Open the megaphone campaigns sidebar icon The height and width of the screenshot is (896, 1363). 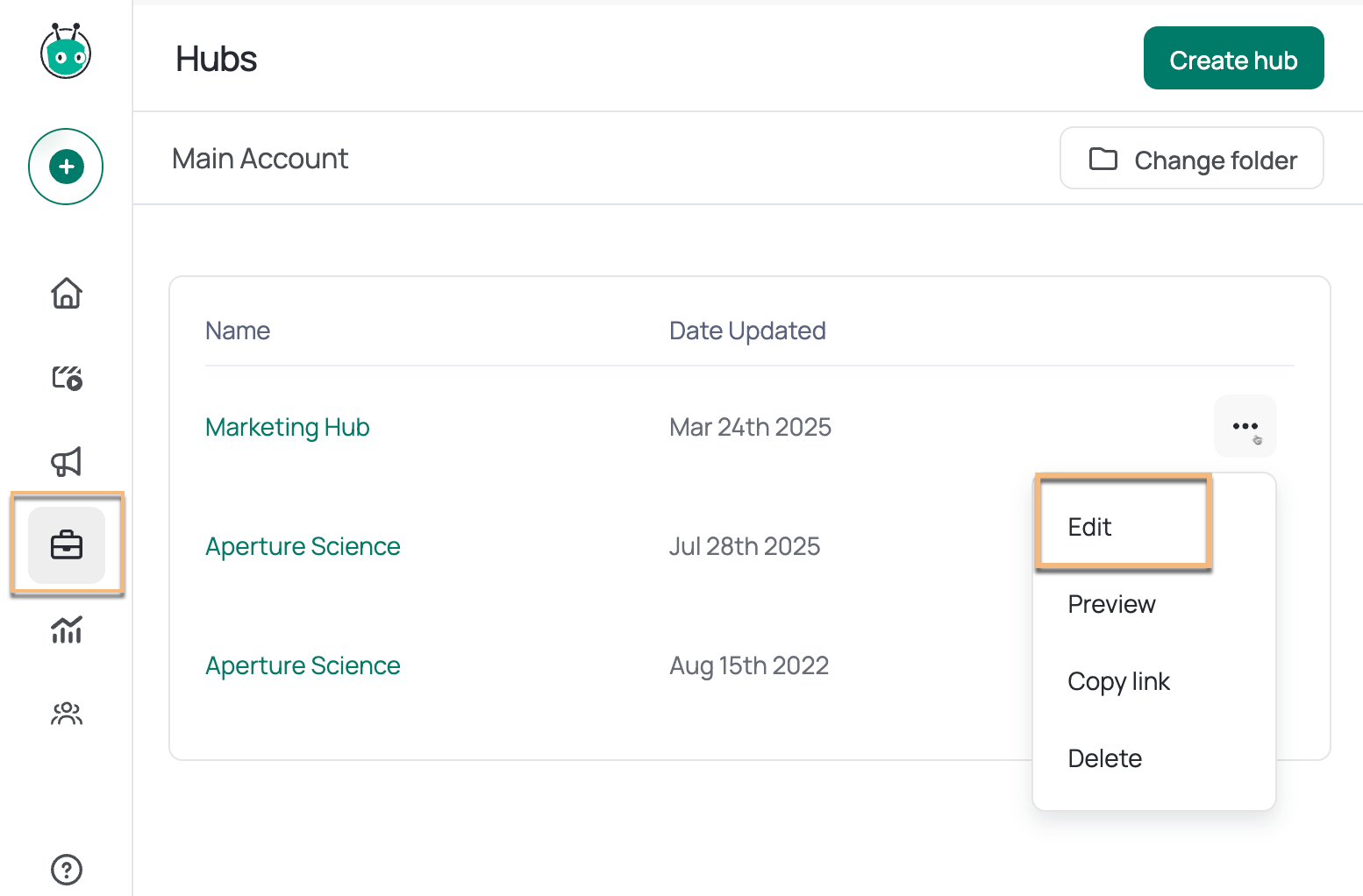(x=67, y=462)
